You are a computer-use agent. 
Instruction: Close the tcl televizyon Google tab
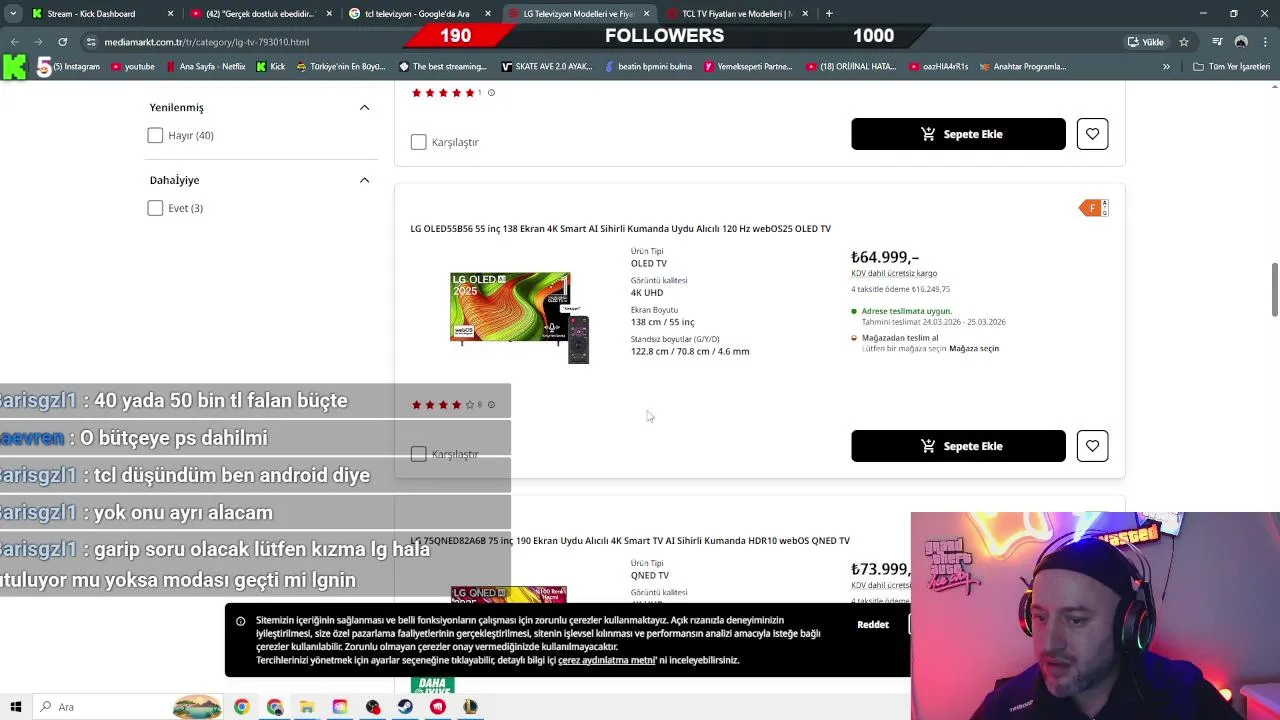(x=487, y=14)
